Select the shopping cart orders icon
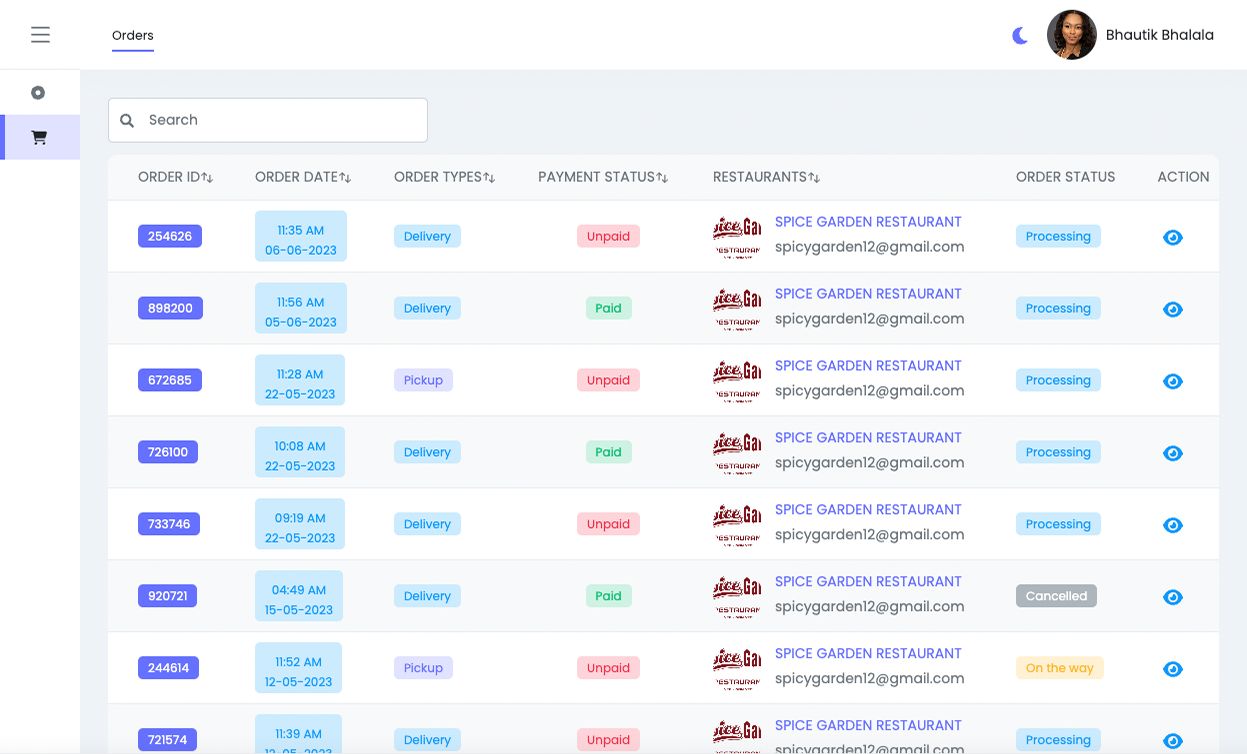1247x754 pixels. [39, 138]
